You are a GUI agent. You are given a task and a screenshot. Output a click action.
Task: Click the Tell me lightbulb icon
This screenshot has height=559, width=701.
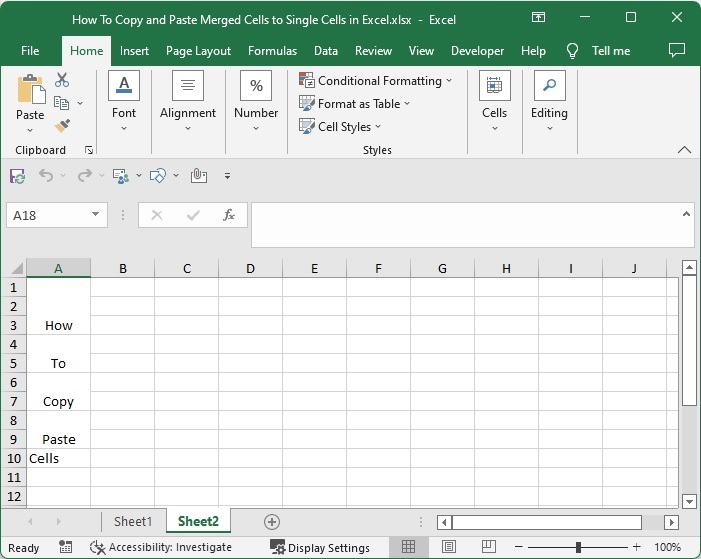pos(573,51)
